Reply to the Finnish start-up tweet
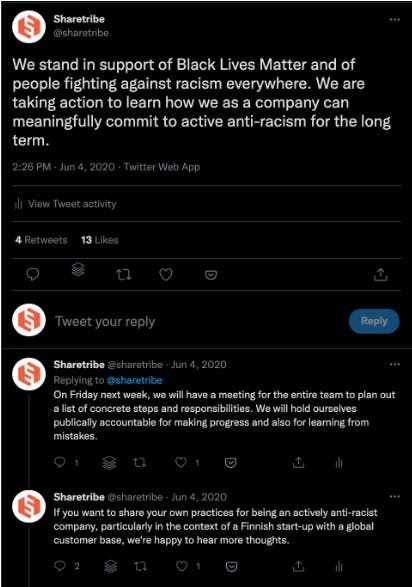Viewport: 412px width, 587px height. pos(60,566)
